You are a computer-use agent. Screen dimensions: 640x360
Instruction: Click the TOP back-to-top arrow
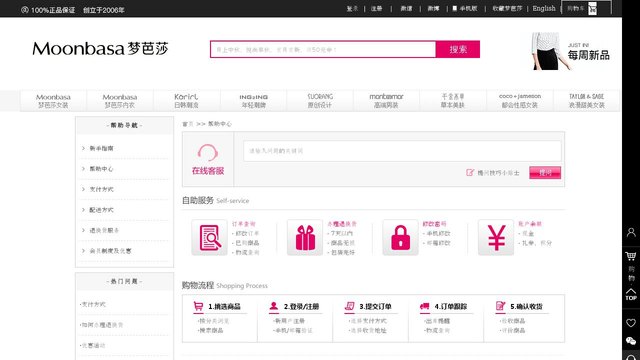[x=631, y=294]
